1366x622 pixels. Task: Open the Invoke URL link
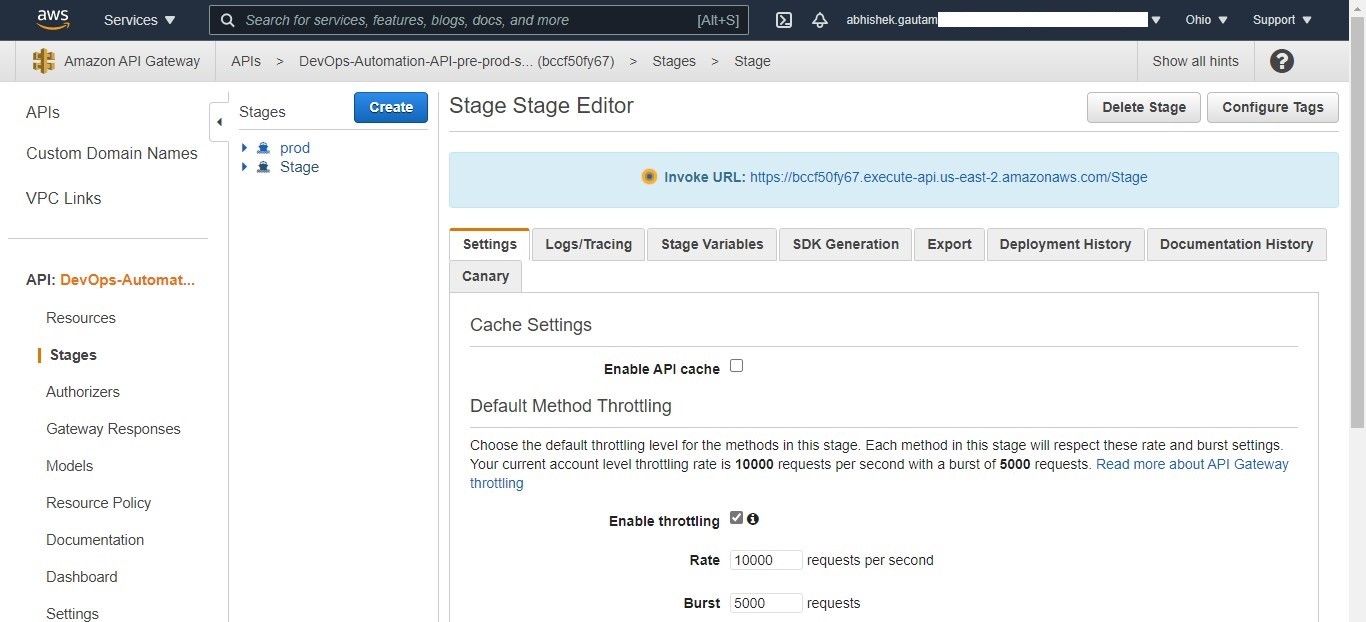(x=949, y=177)
